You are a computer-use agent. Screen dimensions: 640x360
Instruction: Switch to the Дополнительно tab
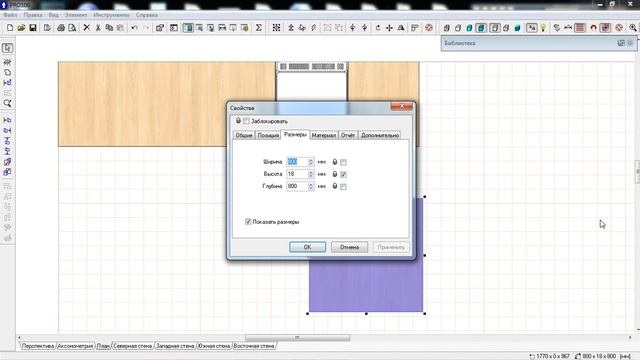tap(380, 135)
